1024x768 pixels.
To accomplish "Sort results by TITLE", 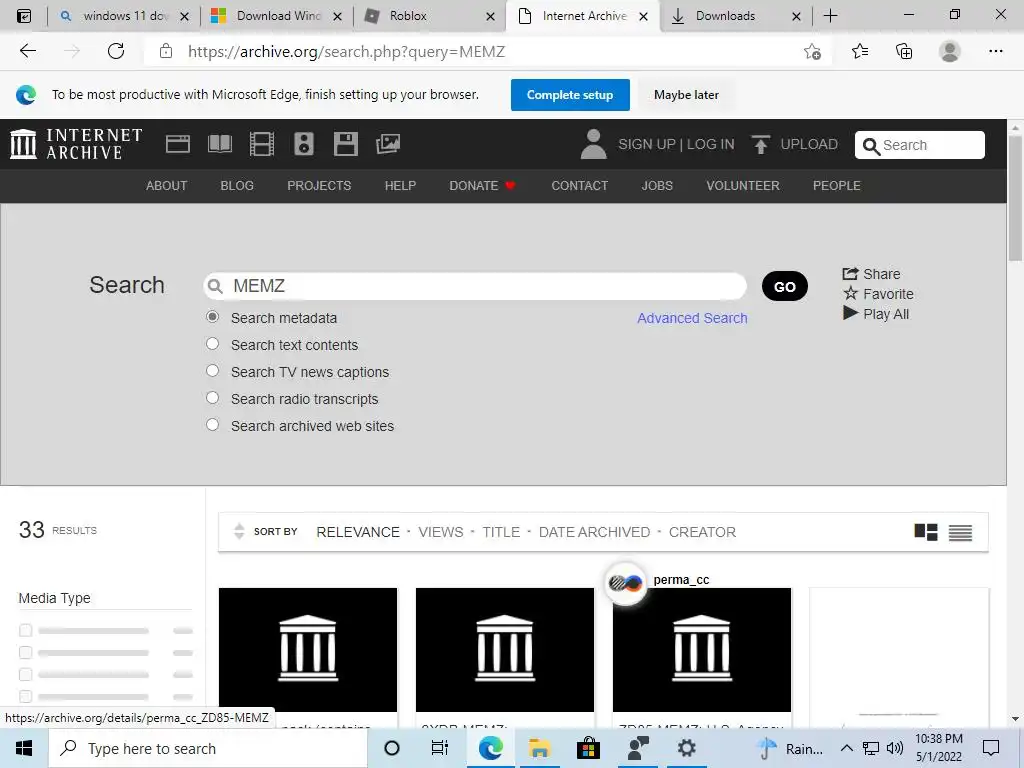I will [x=501, y=532].
